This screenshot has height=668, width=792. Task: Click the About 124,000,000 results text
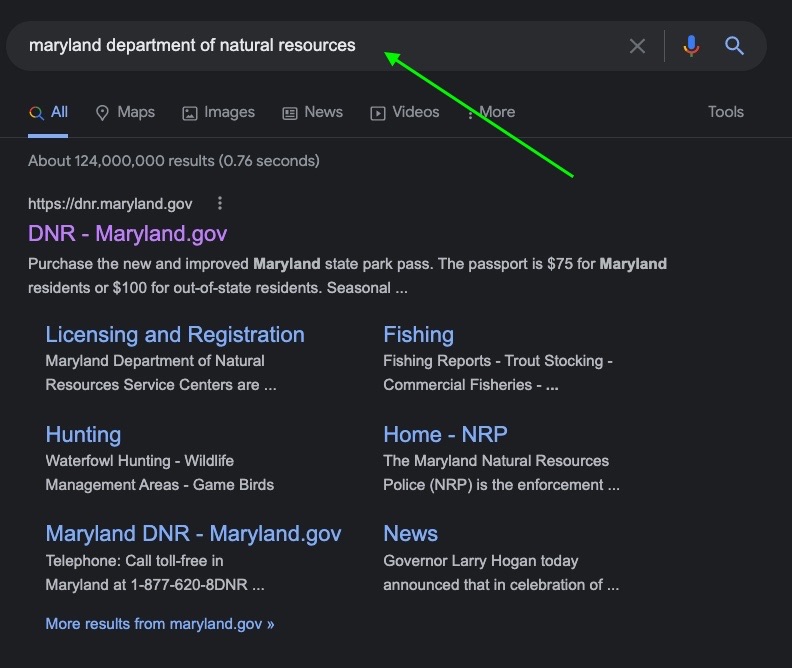pos(174,161)
